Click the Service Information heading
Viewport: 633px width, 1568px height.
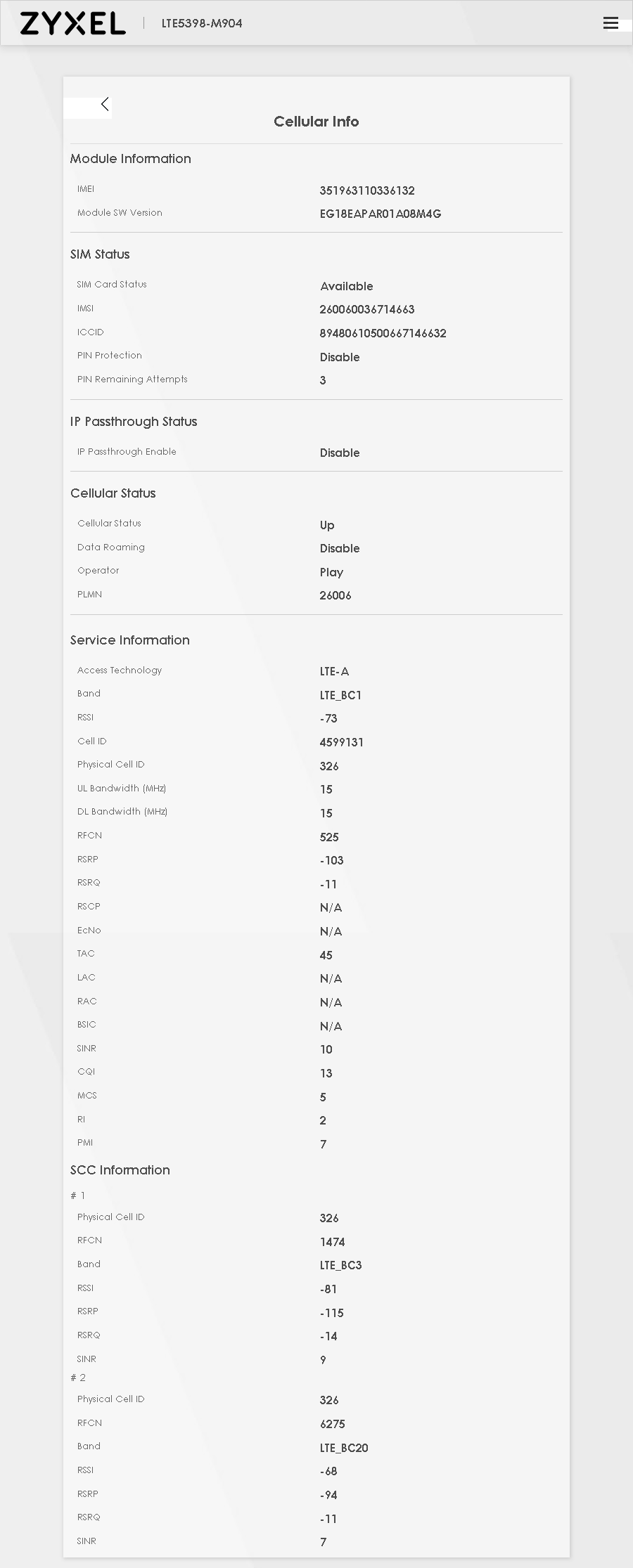pyautogui.click(x=130, y=640)
